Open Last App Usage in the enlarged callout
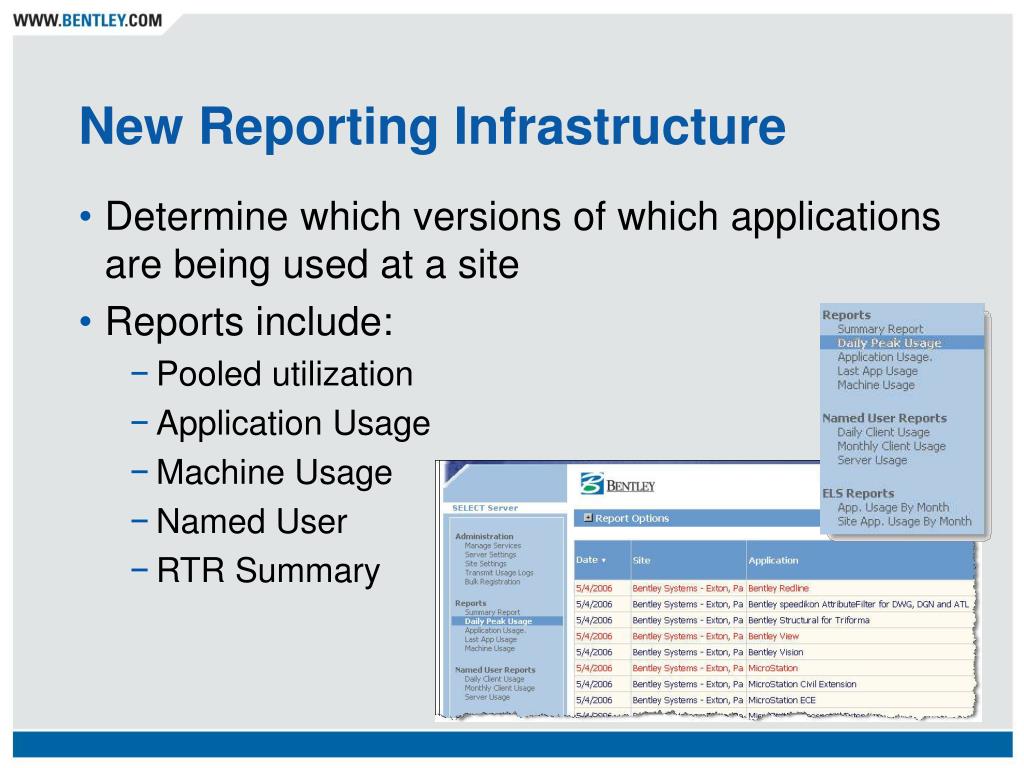The width and height of the screenshot is (1024, 768). (x=877, y=371)
